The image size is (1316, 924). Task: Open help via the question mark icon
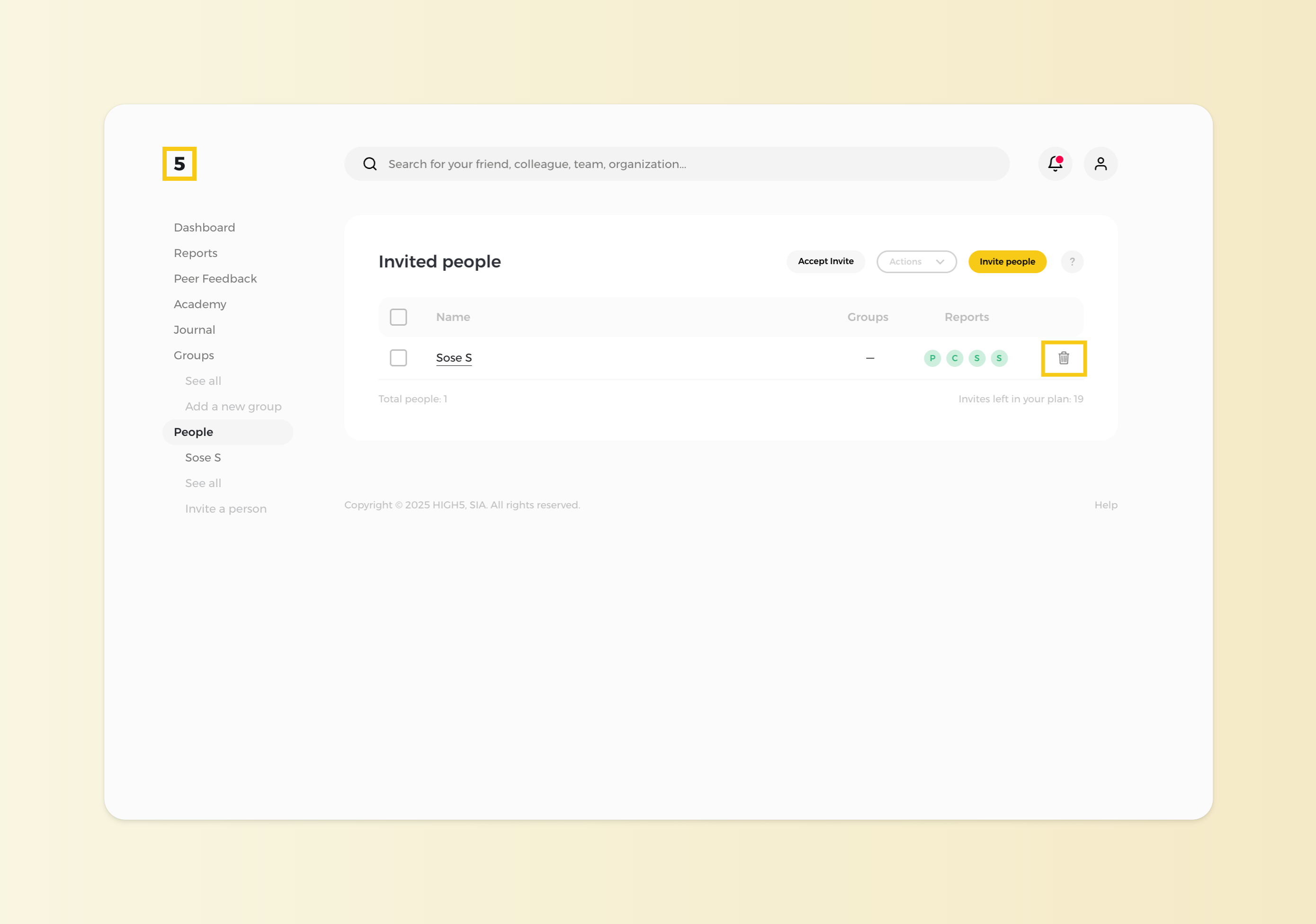1072,261
